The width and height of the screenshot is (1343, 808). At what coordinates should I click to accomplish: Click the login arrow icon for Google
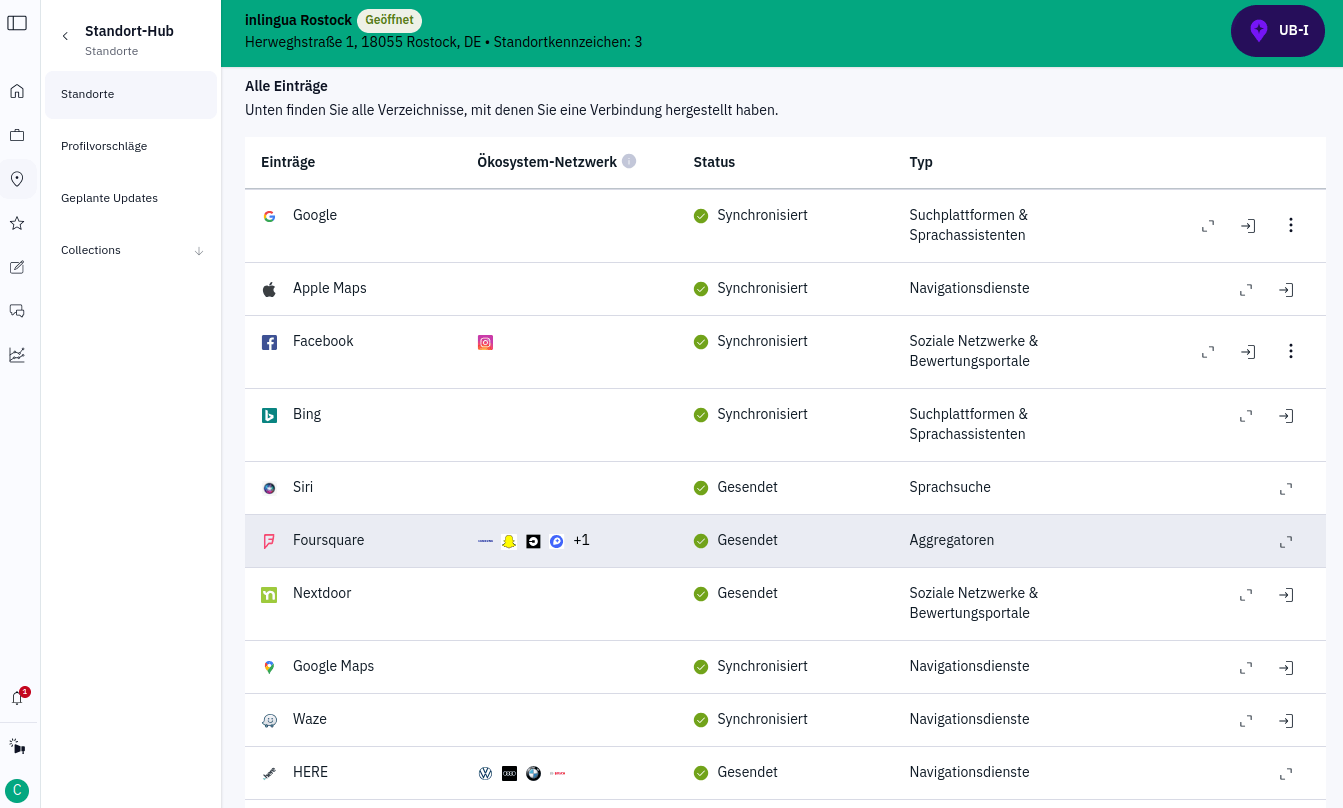point(1248,226)
